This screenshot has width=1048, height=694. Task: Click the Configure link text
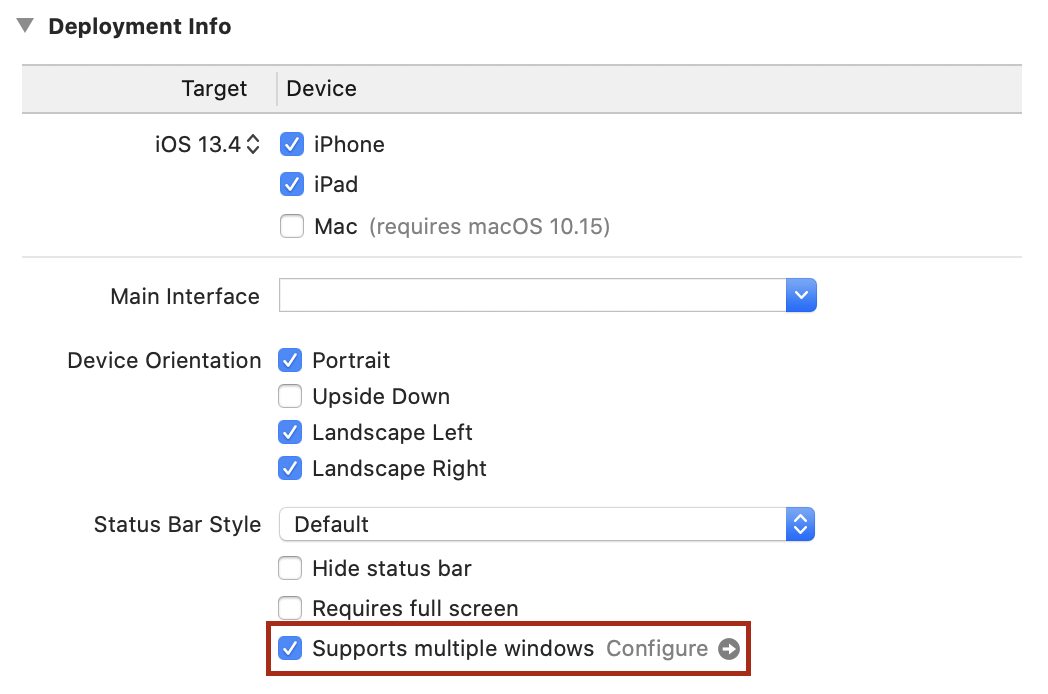click(657, 649)
